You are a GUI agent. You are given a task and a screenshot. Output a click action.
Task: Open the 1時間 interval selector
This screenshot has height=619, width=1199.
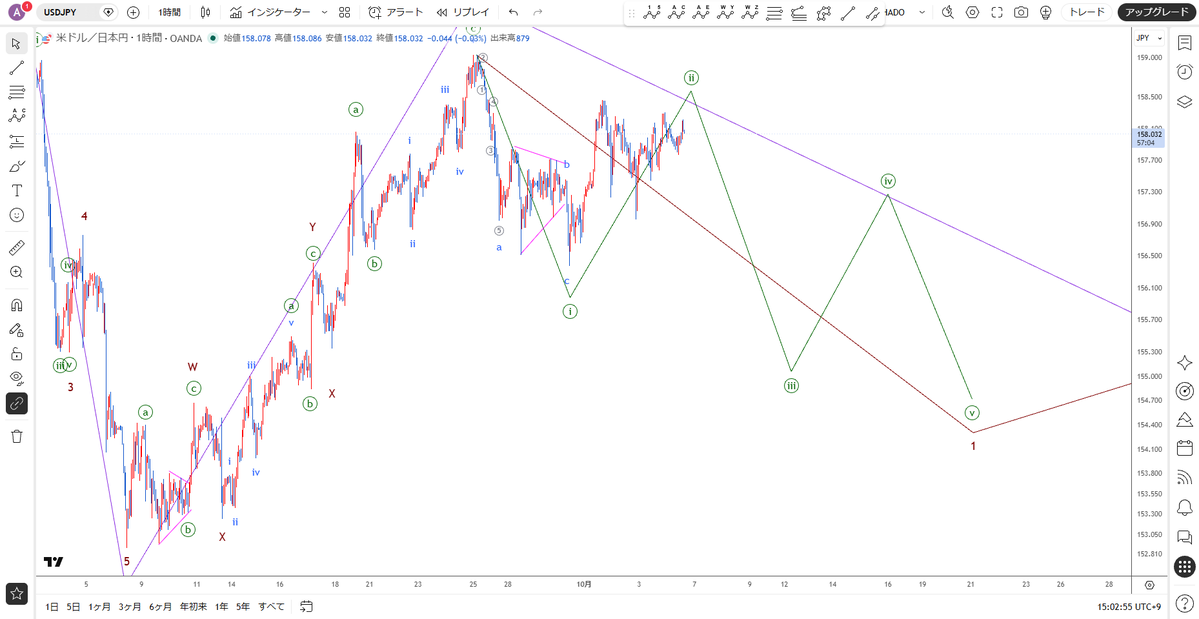(x=169, y=12)
